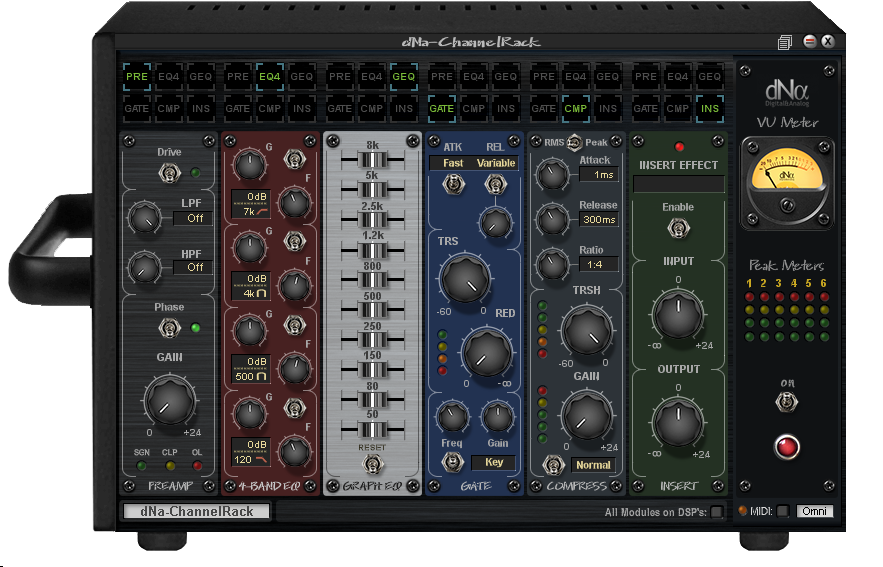Toggle the 500 band switch in EQ
Viewport: 883px width, 567px height.
pos(294,325)
